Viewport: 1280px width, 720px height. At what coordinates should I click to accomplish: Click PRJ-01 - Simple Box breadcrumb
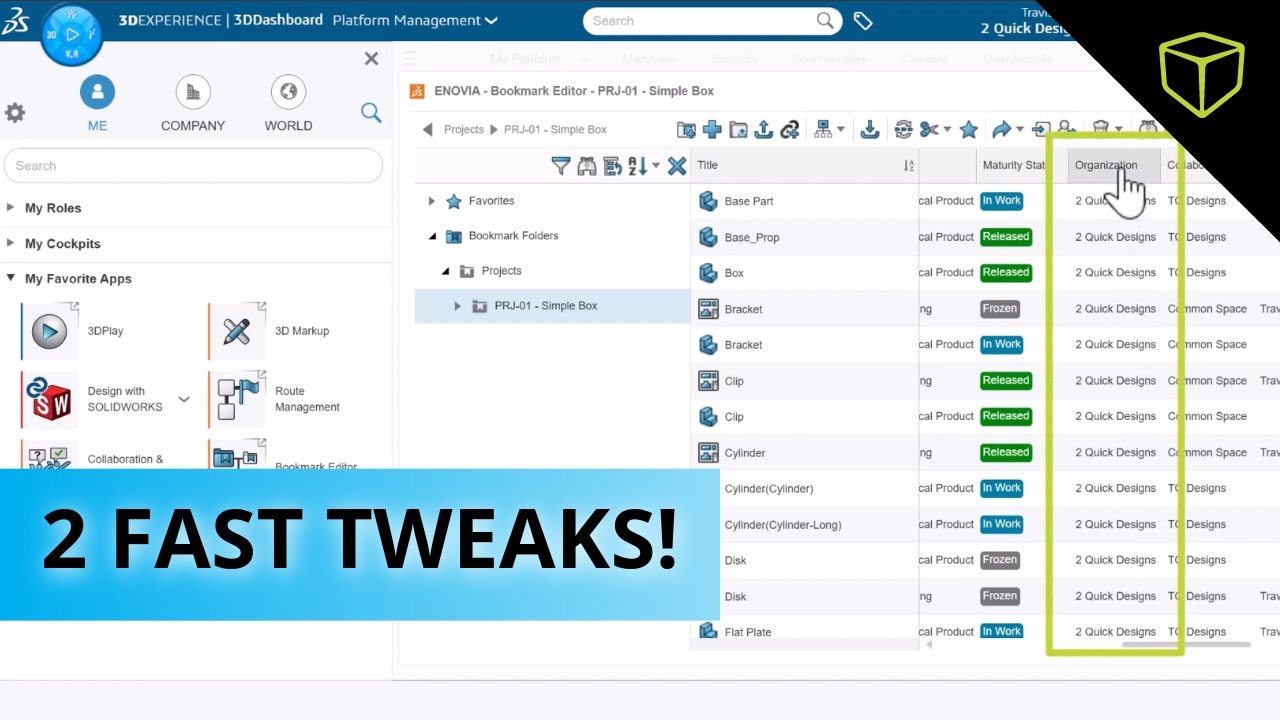tap(555, 129)
